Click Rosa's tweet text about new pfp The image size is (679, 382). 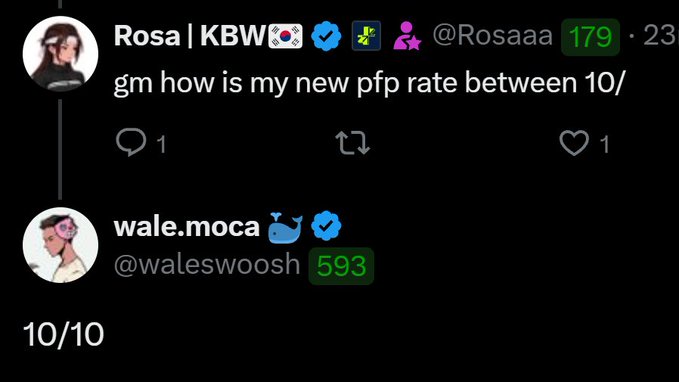[x=368, y=83]
